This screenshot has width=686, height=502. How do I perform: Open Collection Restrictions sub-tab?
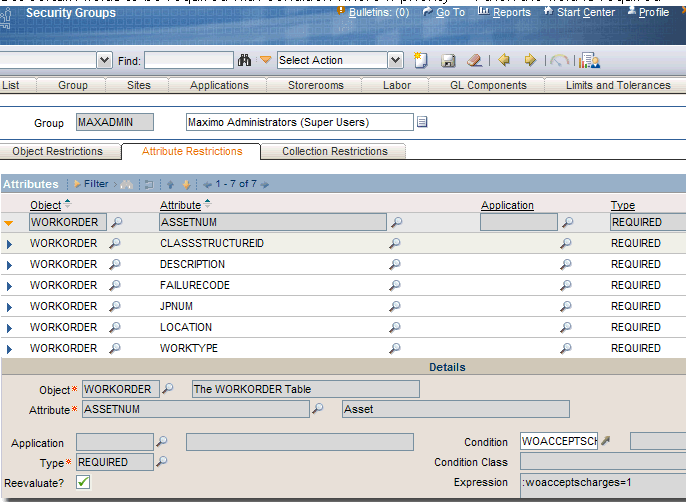tap(335, 151)
